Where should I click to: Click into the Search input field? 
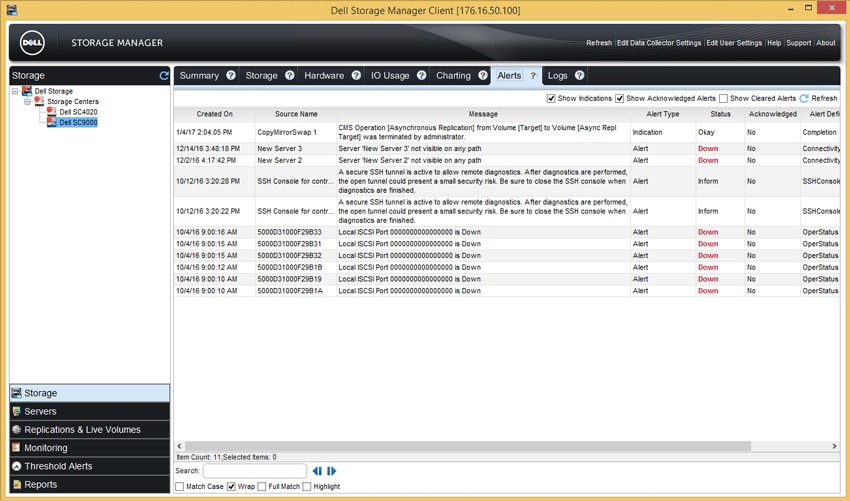pyautogui.click(x=255, y=471)
